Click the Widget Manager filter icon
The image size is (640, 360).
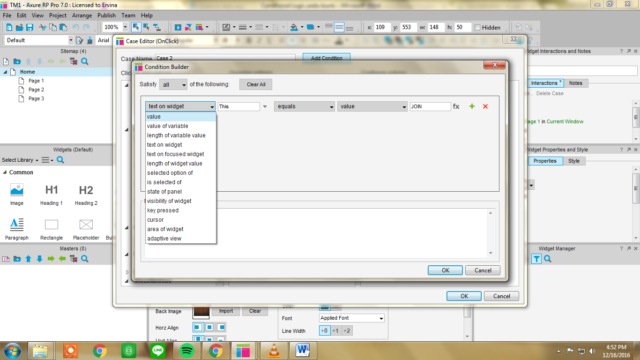[x=536, y=259]
